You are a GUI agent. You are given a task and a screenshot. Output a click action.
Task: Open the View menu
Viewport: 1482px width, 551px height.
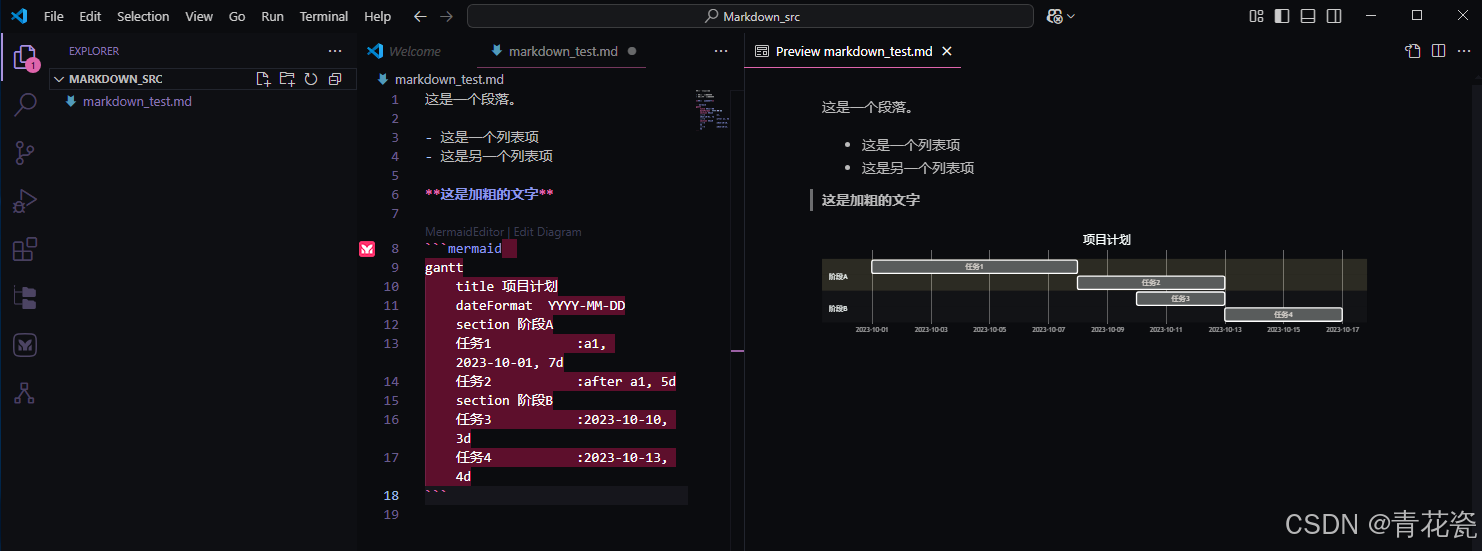(199, 16)
